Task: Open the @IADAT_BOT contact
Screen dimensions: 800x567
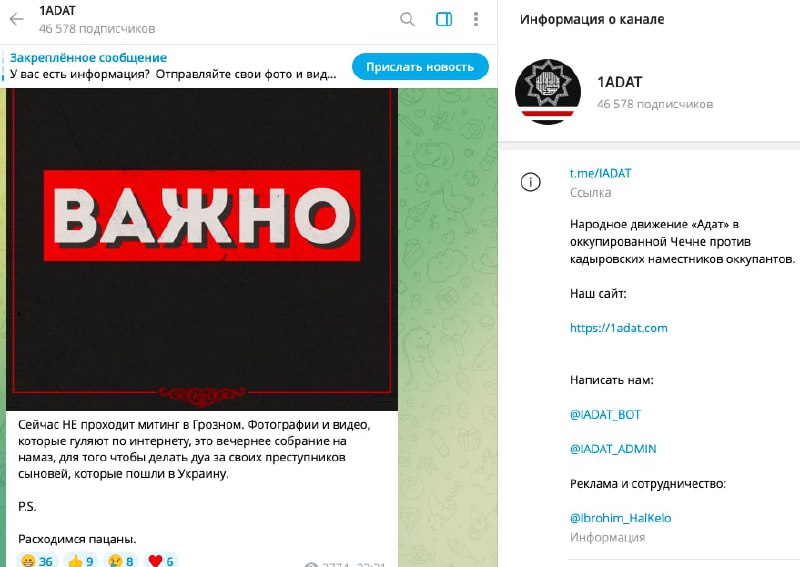Action: [605, 414]
